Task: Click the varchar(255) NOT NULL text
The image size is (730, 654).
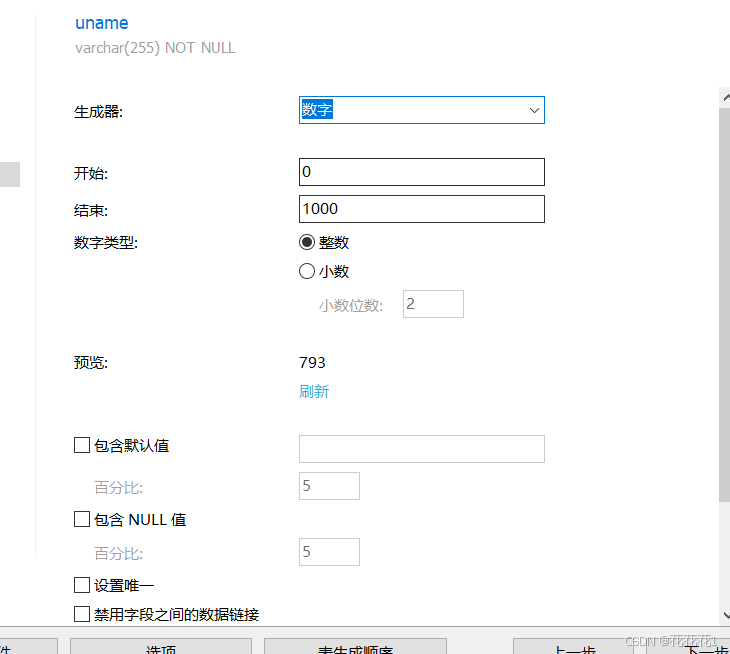Action: click(x=155, y=48)
